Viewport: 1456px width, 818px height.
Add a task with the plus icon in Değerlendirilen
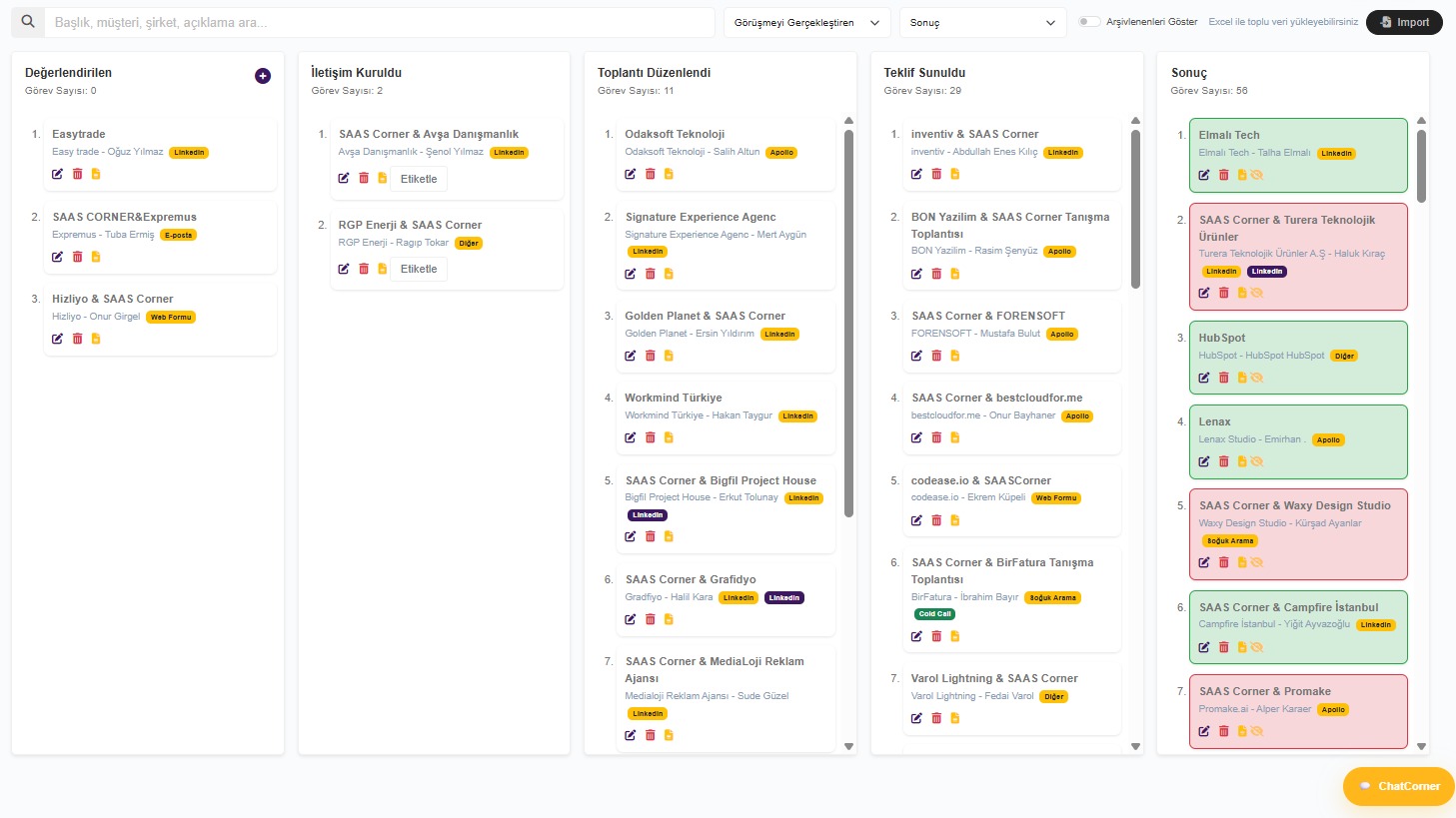pyautogui.click(x=263, y=76)
